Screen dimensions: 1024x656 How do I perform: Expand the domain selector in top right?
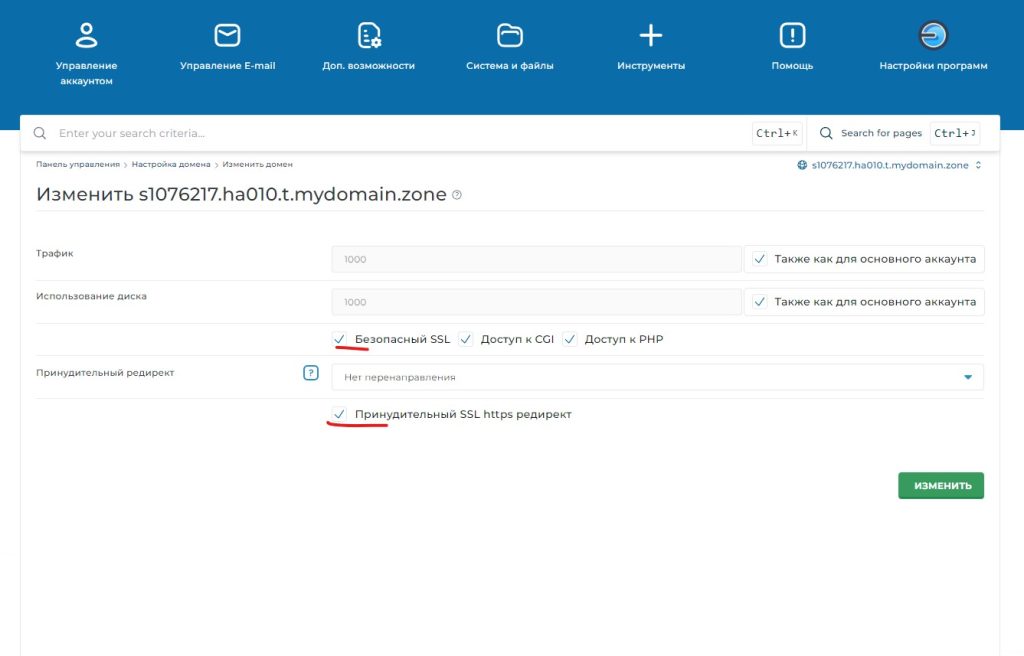click(x=890, y=165)
